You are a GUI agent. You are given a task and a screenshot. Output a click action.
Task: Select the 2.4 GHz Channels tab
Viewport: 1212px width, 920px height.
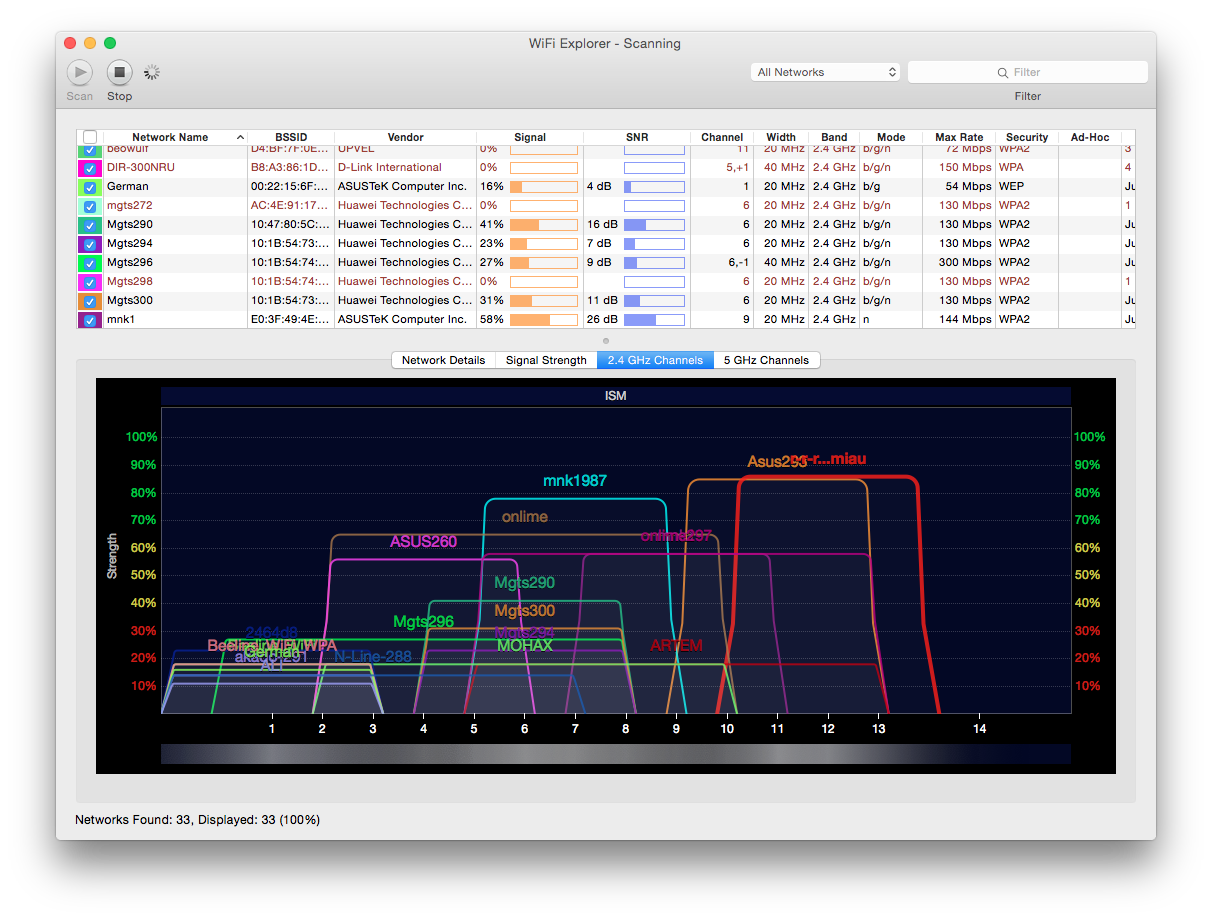[x=655, y=360]
